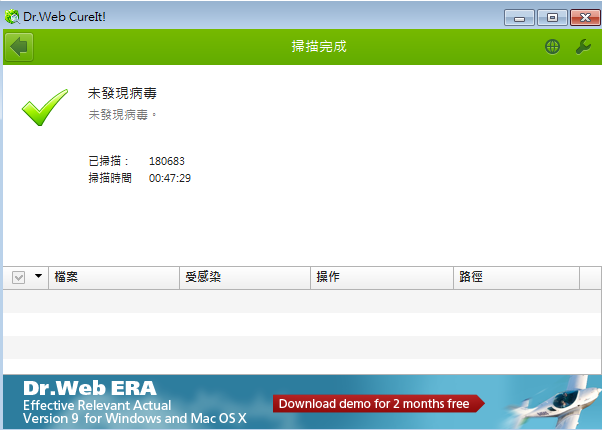The height and width of the screenshot is (435, 602).
Task: Click Version 9 for Windows and Mac OS X text
Action: pos(135,418)
